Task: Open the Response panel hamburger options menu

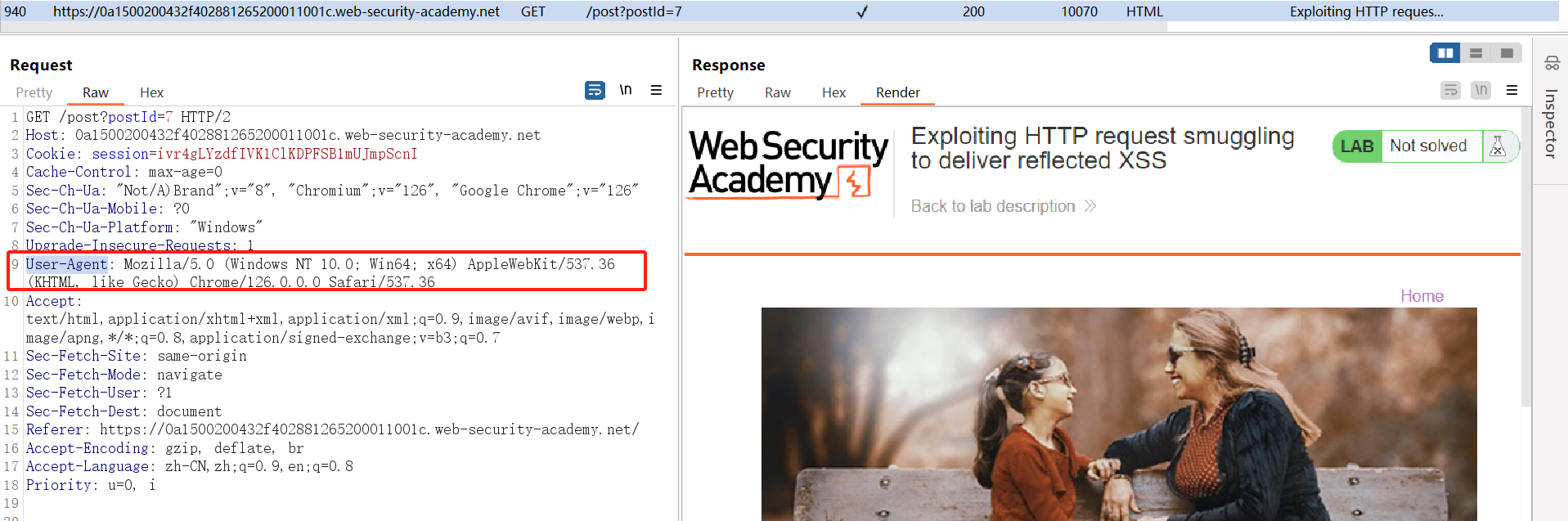Action: tap(1512, 90)
